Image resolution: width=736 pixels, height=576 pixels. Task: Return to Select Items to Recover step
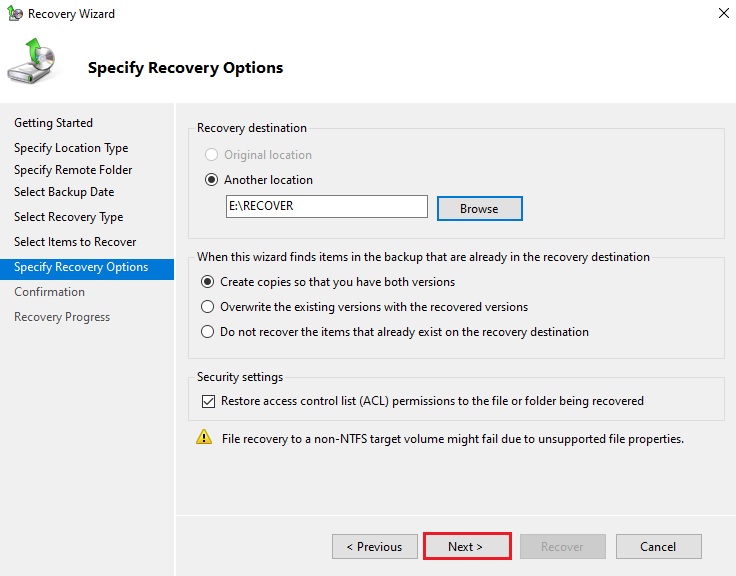(75, 242)
